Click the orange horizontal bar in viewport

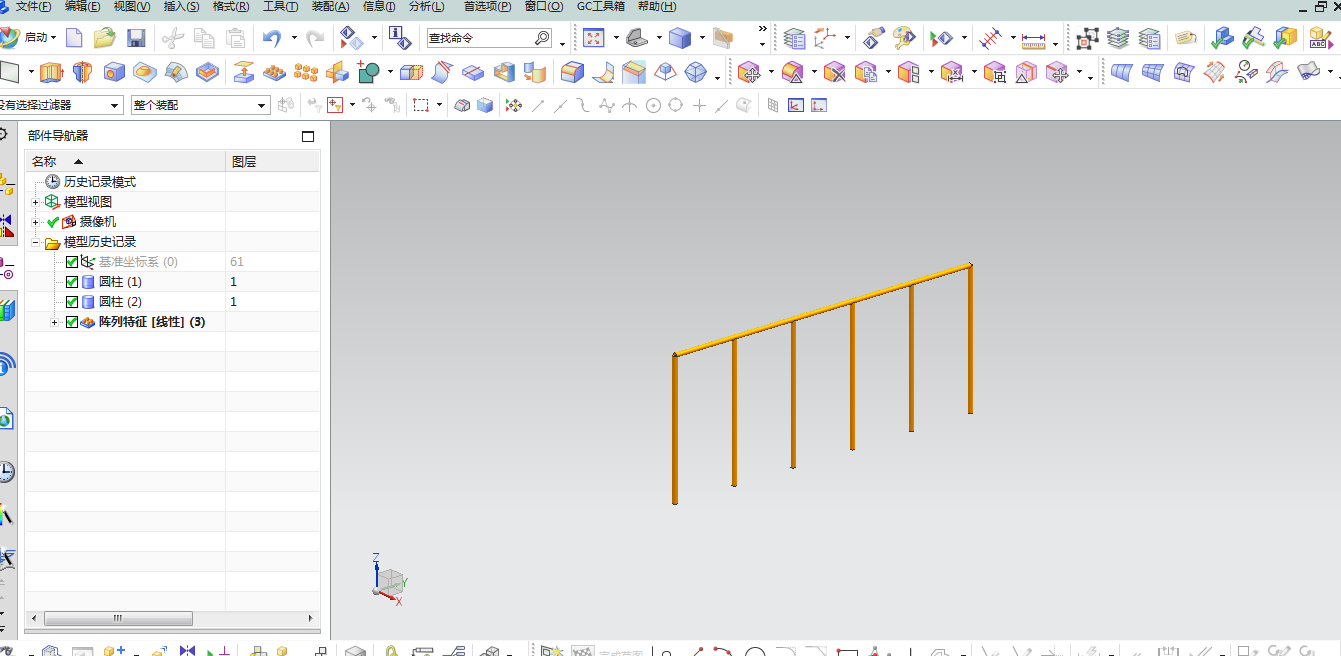[822, 310]
